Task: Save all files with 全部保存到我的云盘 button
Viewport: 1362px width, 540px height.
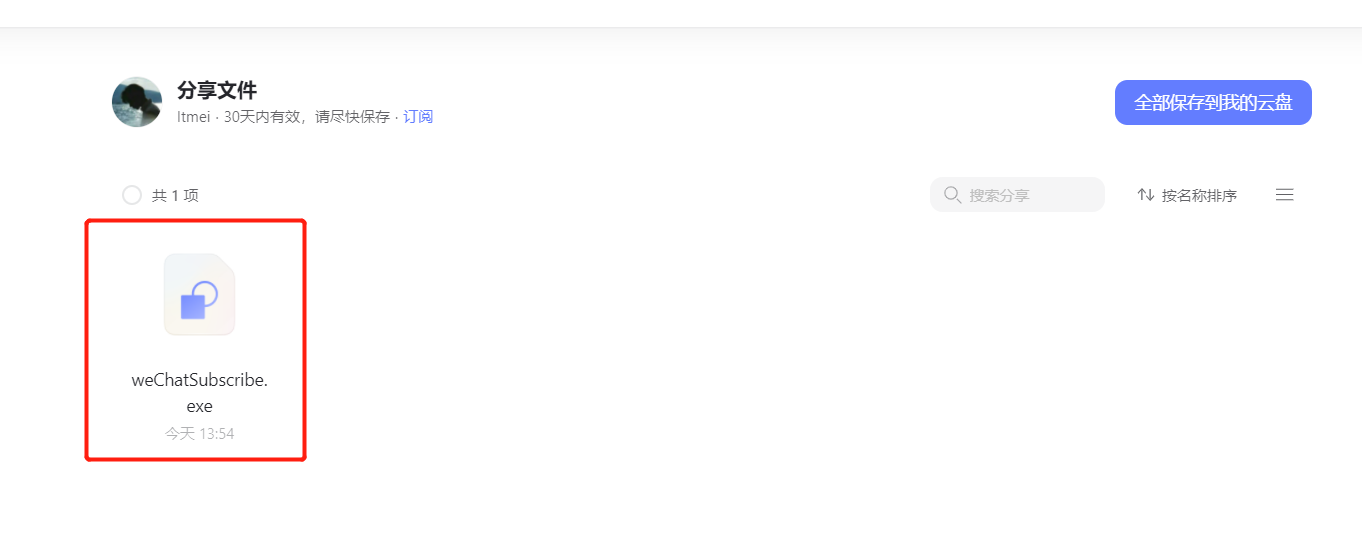Action: click(1213, 103)
